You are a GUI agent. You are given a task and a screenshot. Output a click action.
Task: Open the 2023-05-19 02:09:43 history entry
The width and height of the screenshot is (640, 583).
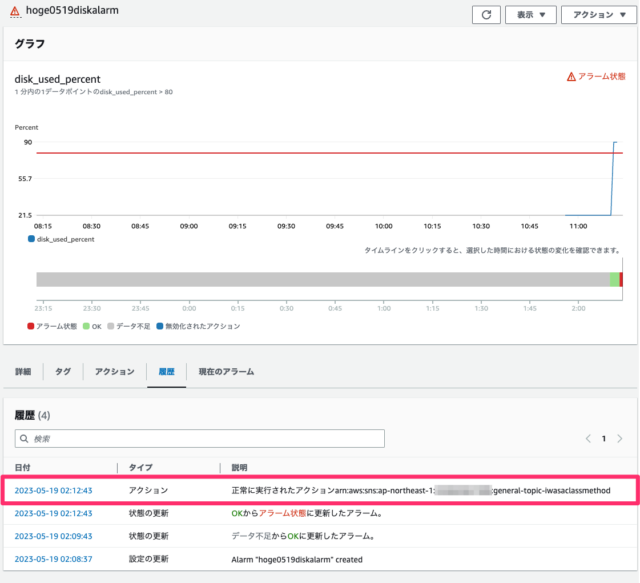pyautogui.click(x=53, y=536)
